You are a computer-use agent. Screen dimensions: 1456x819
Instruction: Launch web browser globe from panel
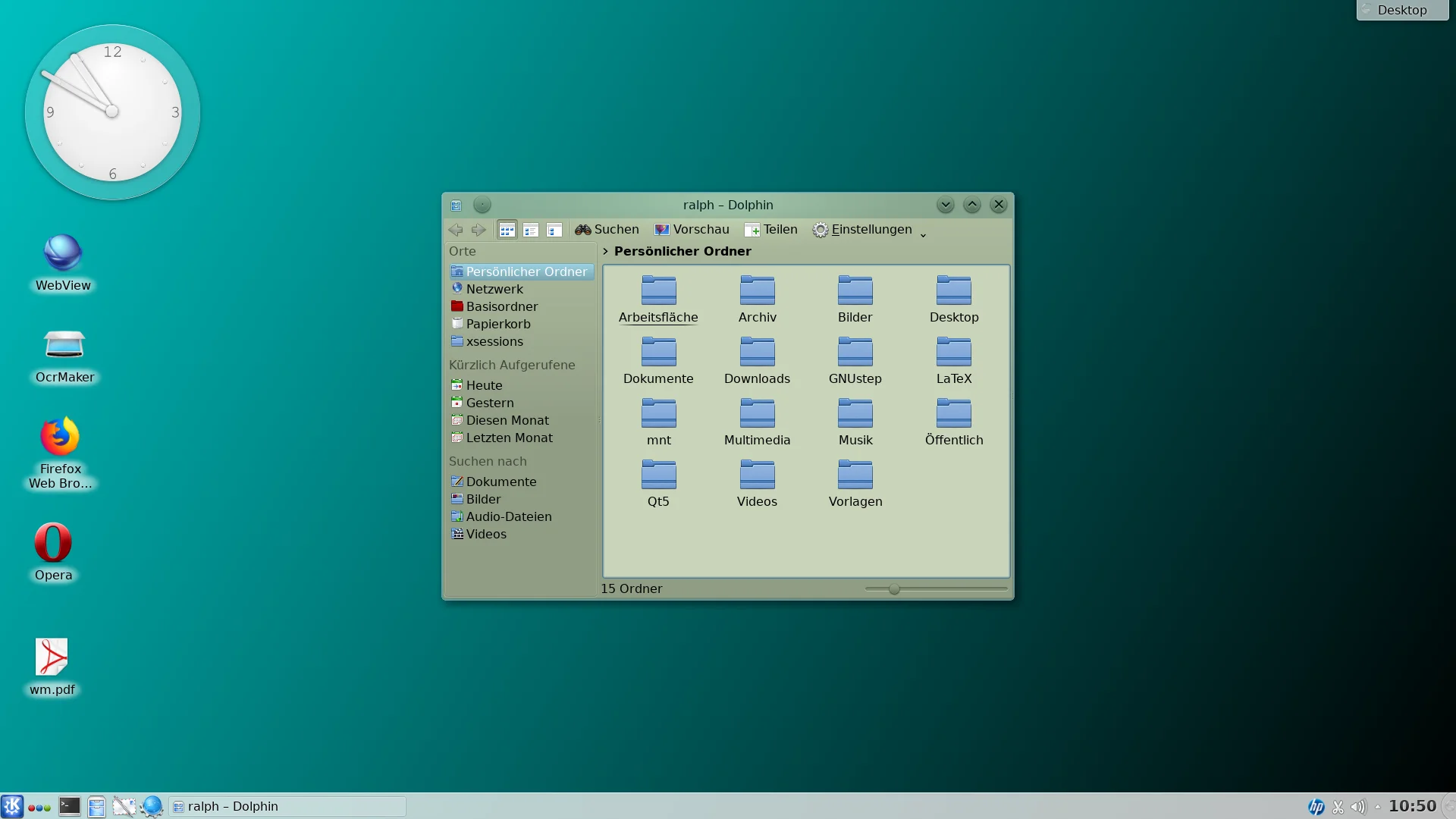tap(152, 806)
